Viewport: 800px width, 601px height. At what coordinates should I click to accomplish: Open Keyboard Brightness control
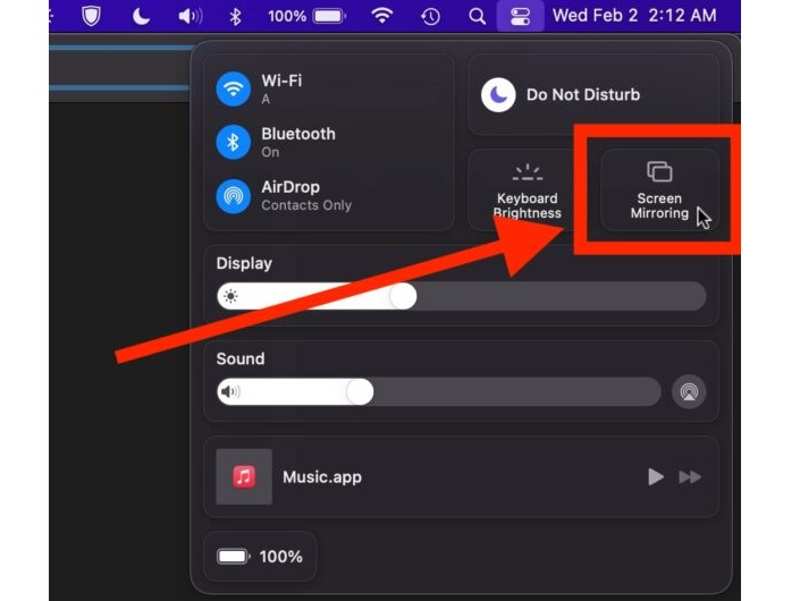click(x=527, y=190)
